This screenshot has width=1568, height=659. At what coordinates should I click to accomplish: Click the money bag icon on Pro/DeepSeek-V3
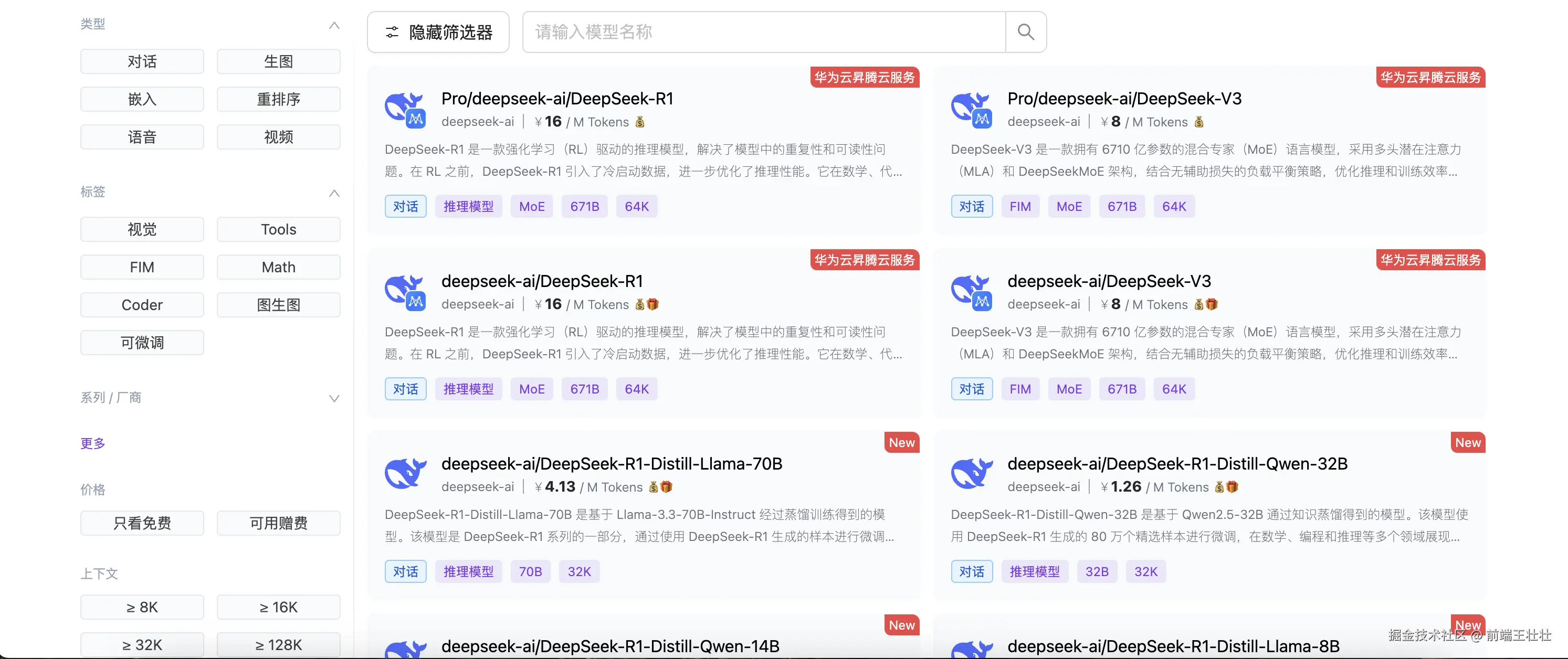point(1198,122)
